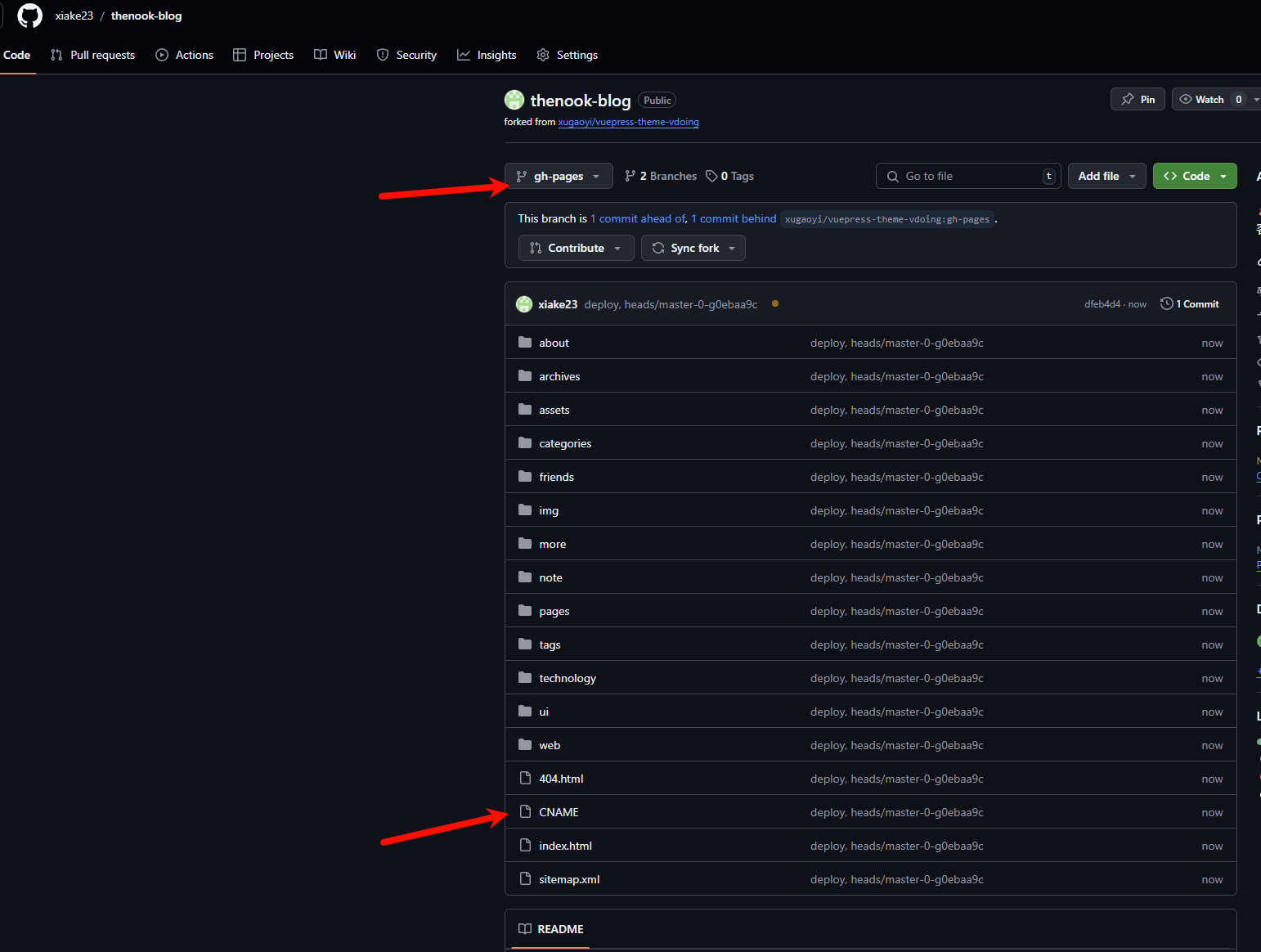1261x952 pixels.
Task: Open the pages folder
Action: click(x=554, y=611)
